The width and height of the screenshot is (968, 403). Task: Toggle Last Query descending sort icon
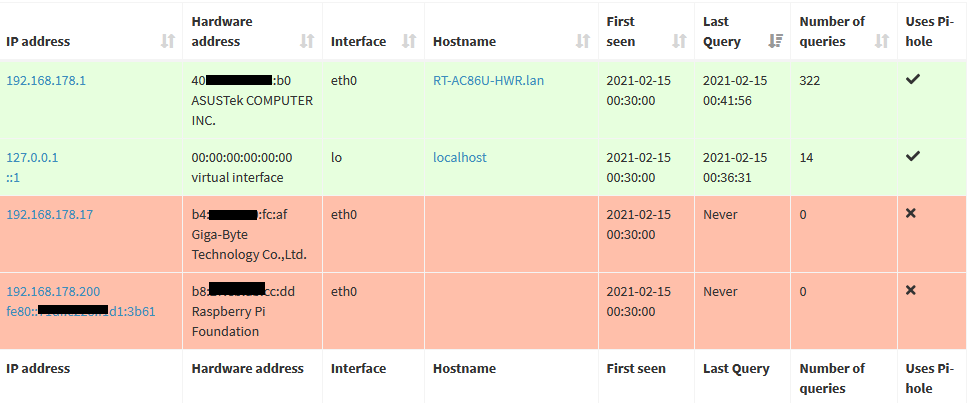tap(775, 41)
